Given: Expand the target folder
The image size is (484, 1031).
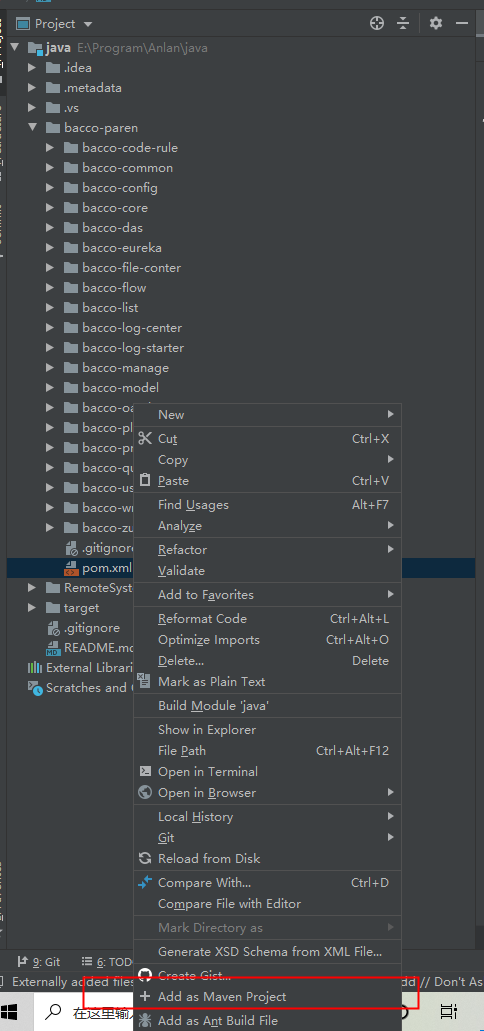Looking at the screenshot, I should pyautogui.click(x=32, y=608).
